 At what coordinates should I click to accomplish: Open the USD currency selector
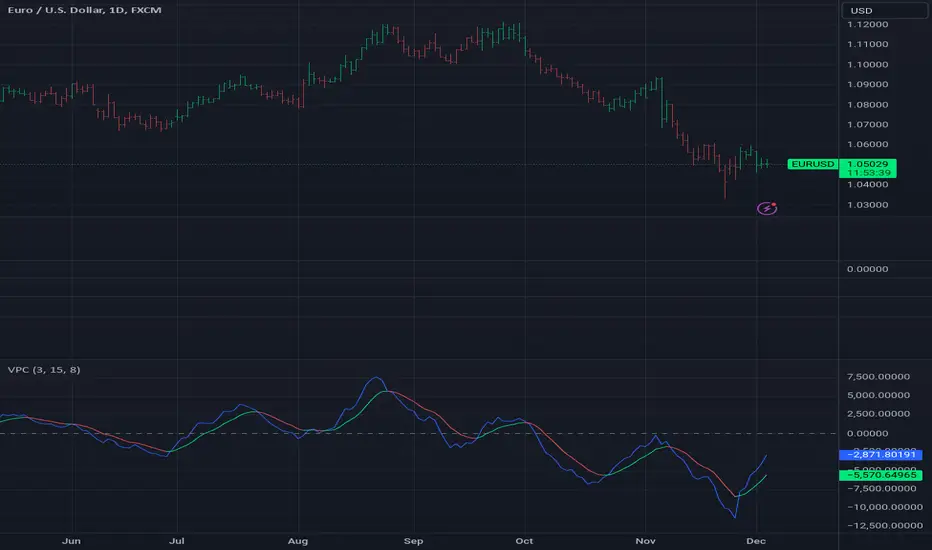[886, 10]
